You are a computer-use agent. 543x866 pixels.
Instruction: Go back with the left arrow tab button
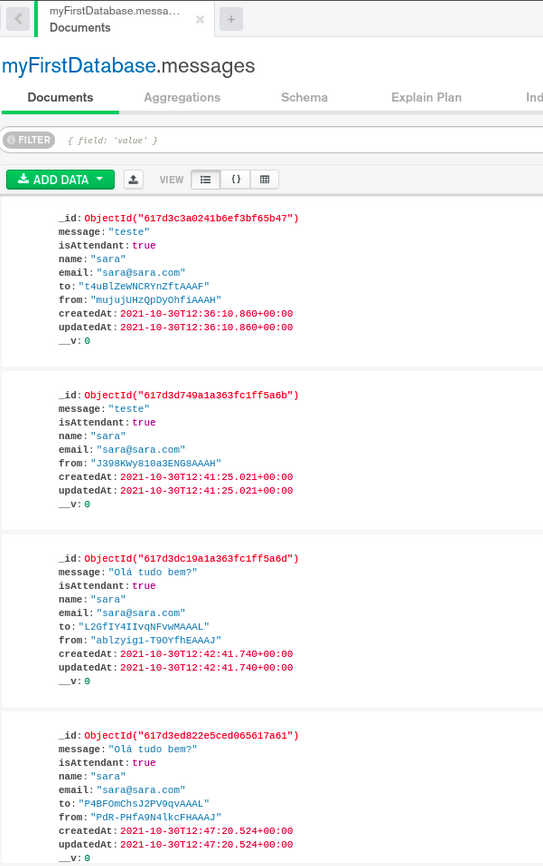[x=18, y=19]
